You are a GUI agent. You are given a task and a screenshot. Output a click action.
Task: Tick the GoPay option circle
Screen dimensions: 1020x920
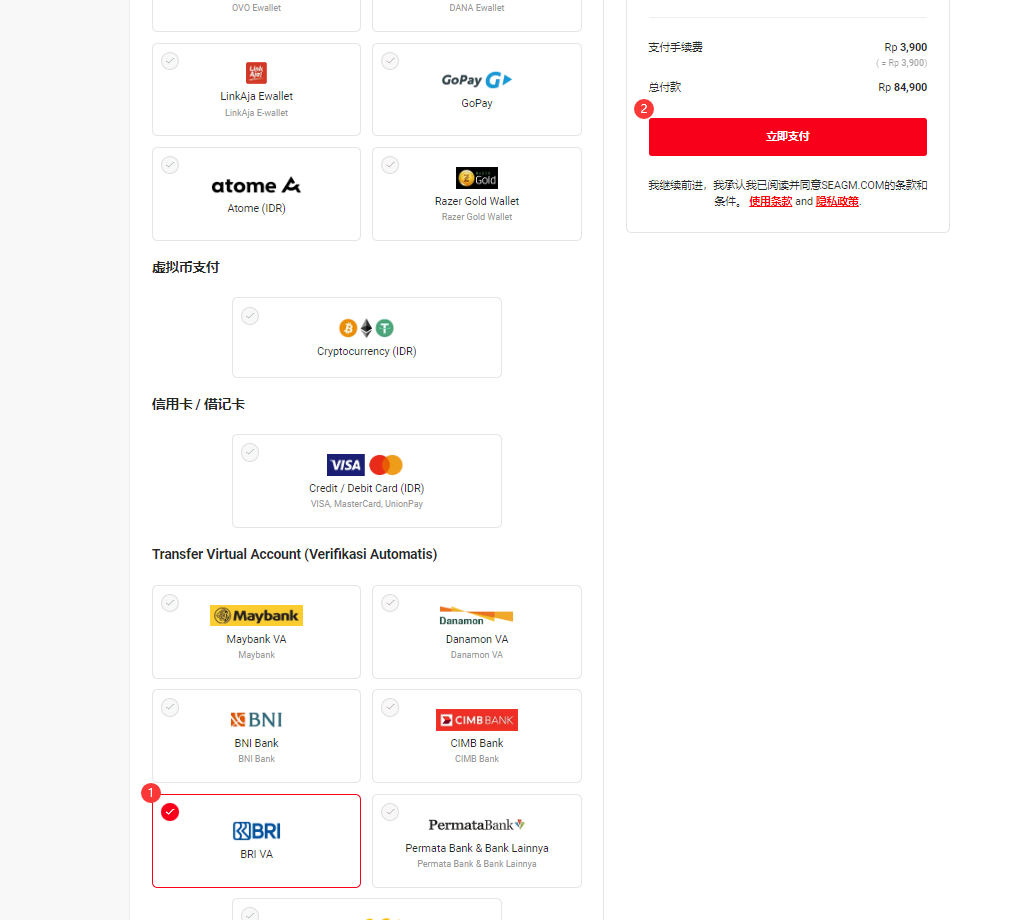390,61
